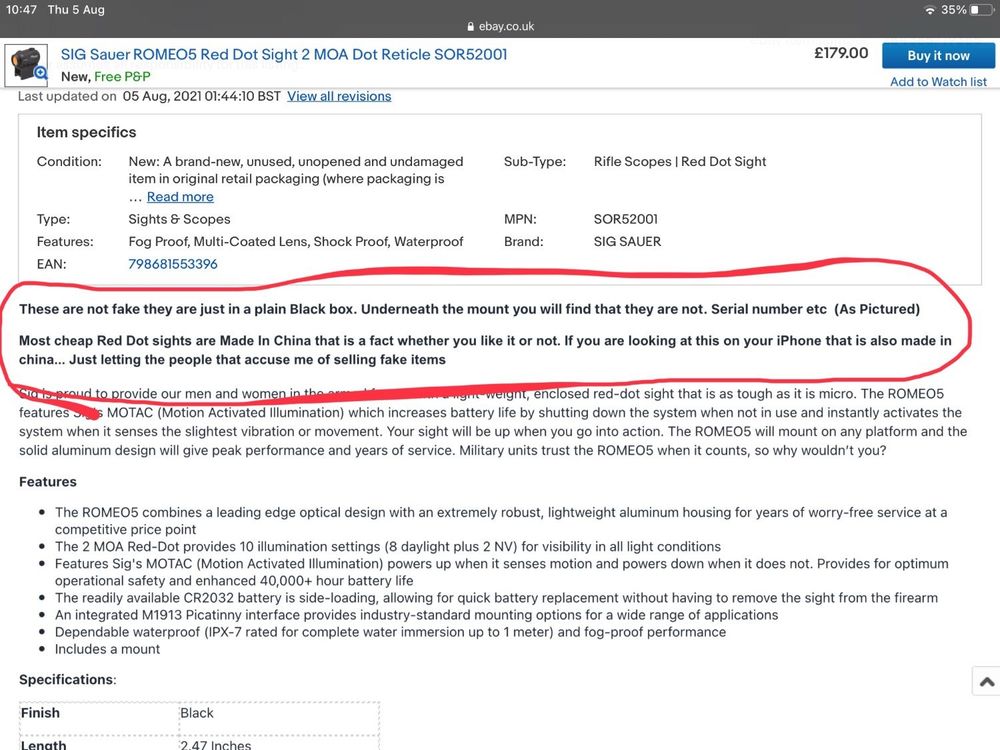This screenshot has width=1000, height=750.
Task: Click the Features section heading
Action: [48, 482]
